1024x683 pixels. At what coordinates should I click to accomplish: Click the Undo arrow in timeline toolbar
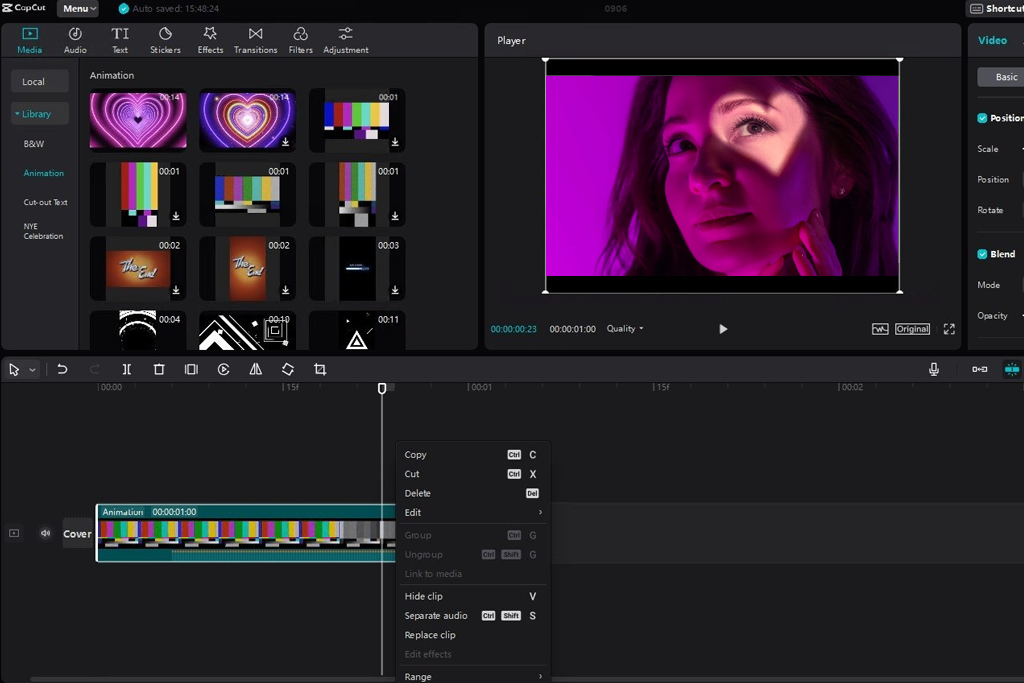(x=62, y=370)
